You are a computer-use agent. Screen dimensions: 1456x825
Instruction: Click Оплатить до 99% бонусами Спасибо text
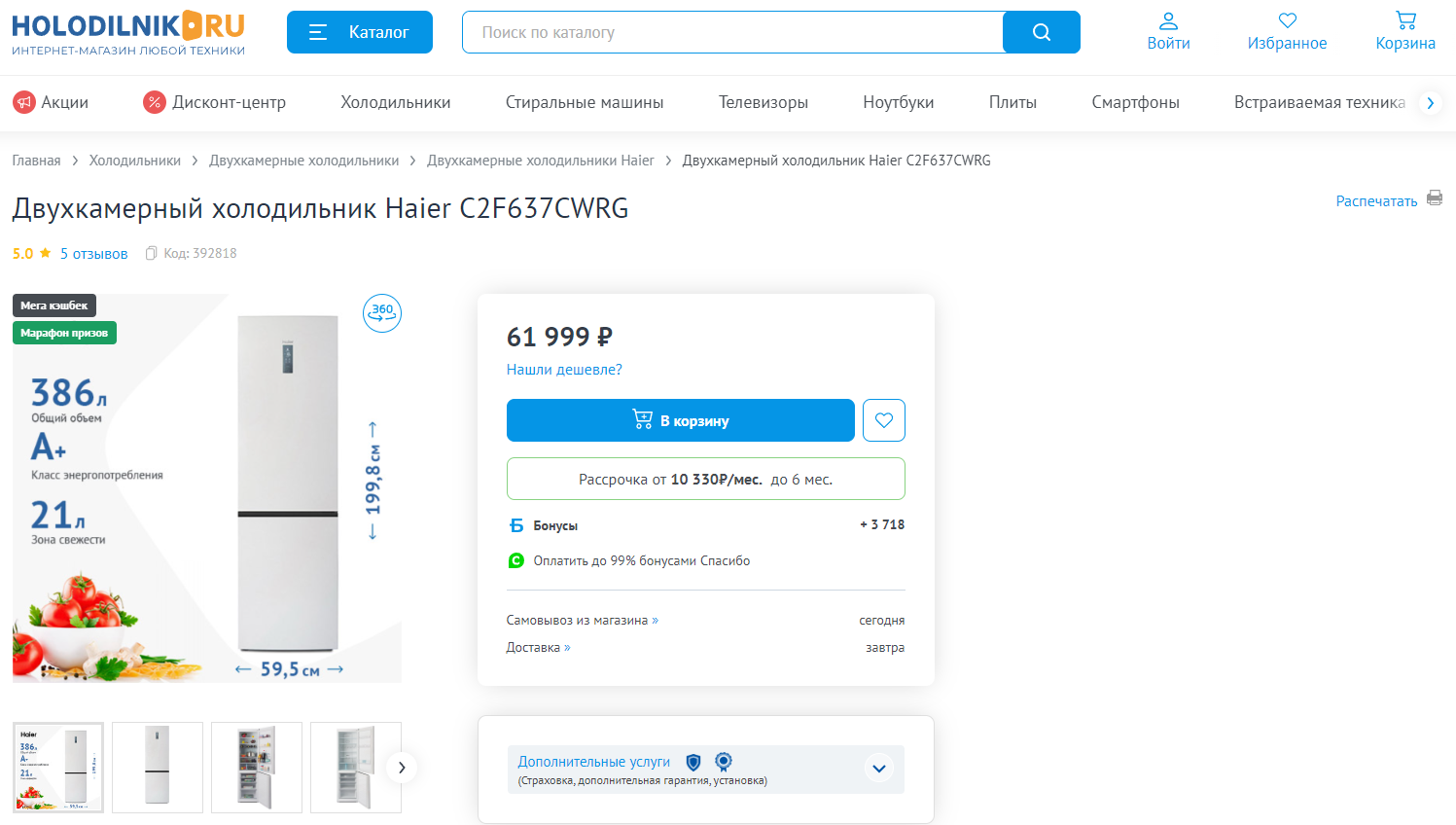pos(642,560)
